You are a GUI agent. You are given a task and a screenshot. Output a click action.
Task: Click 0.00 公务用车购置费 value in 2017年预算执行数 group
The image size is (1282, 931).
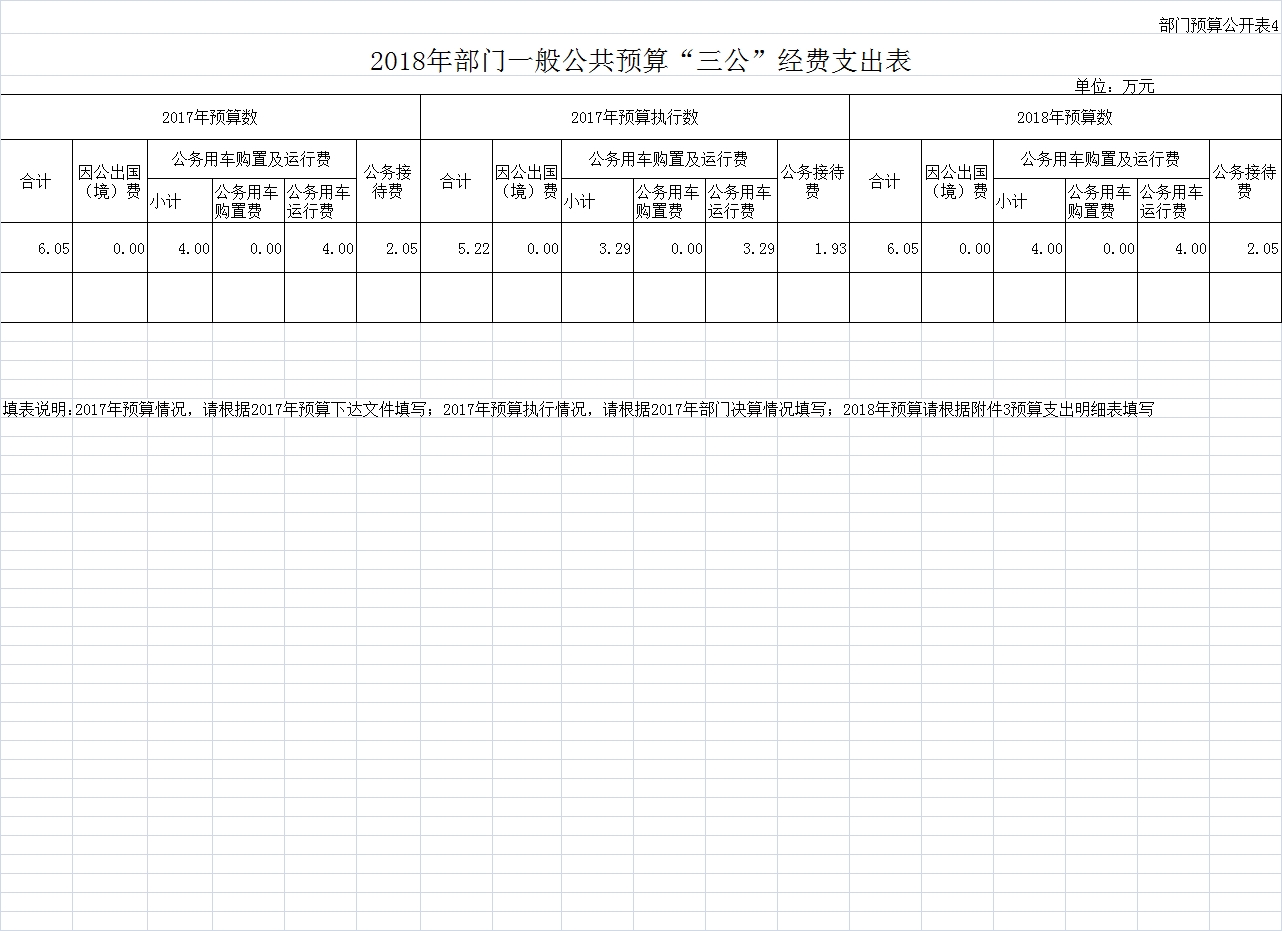pyautogui.click(x=669, y=248)
